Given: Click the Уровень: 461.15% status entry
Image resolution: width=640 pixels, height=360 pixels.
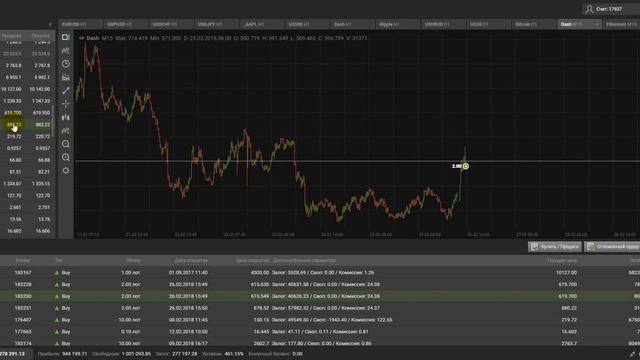Looking at the screenshot, I should coord(222,354).
